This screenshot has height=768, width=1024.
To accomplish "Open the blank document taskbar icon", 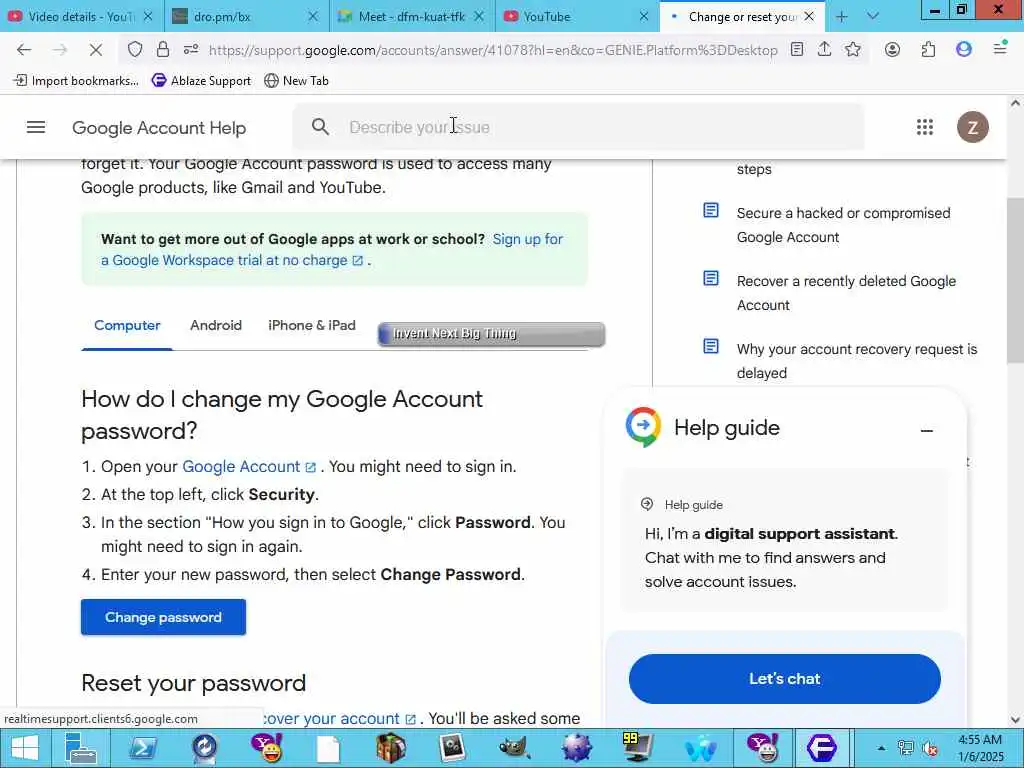I will [x=328, y=748].
